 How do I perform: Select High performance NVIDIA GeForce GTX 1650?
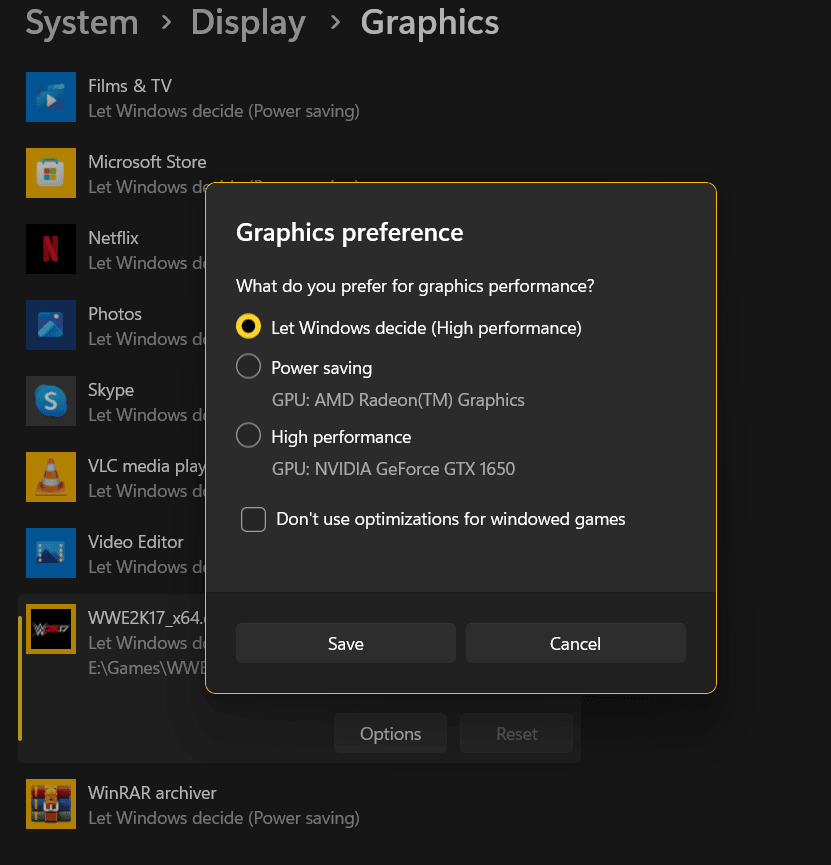248,435
